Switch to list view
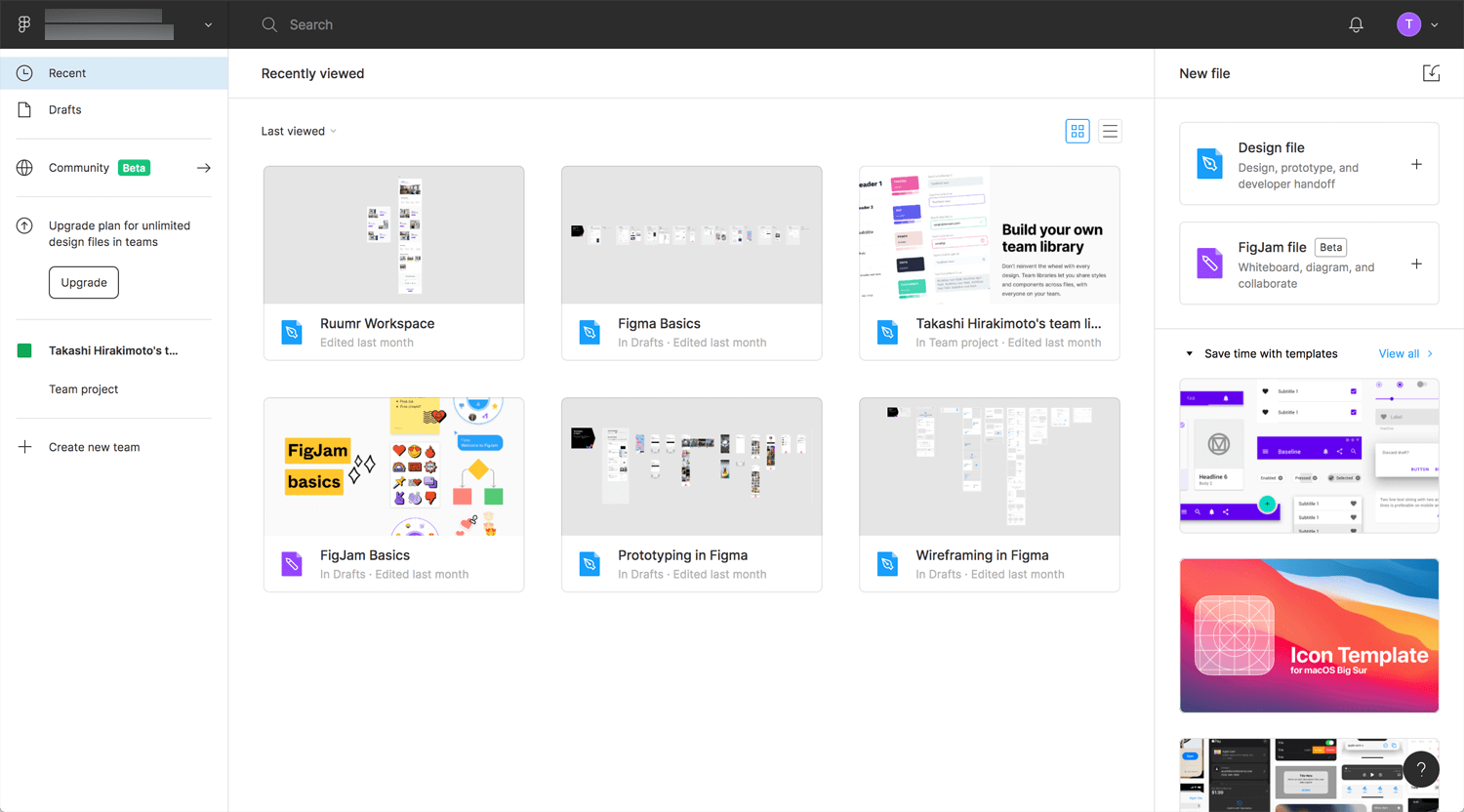The width and height of the screenshot is (1464, 812). coord(1110,131)
